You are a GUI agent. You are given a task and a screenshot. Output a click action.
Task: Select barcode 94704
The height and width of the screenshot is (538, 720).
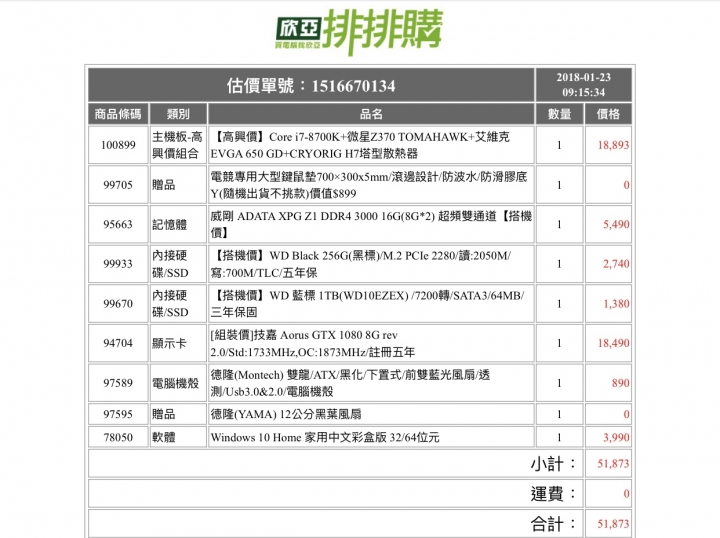(x=118, y=343)
